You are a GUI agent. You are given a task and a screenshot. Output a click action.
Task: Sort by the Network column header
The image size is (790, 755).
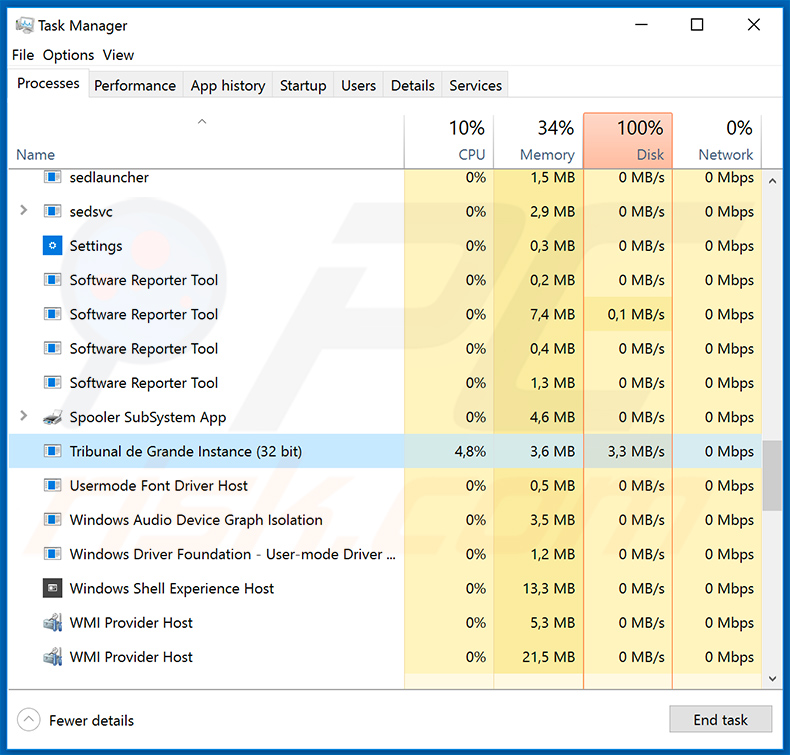pos(717,141)
